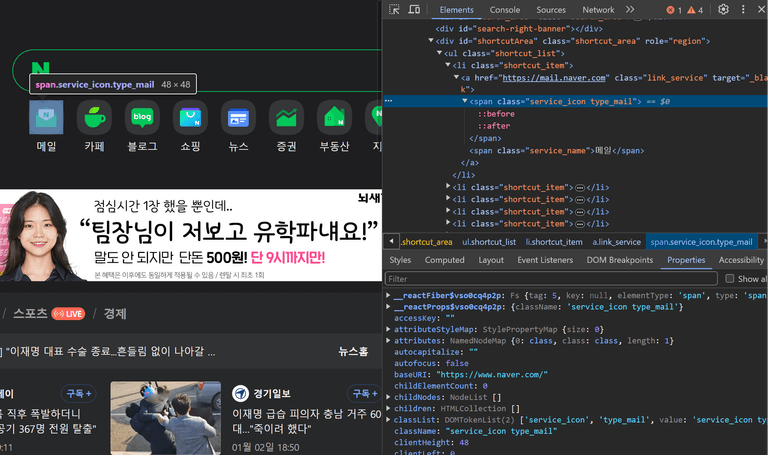Open DevTools settings gear
This screenshot has height=455, width=768.
click(x=723, y=9)
